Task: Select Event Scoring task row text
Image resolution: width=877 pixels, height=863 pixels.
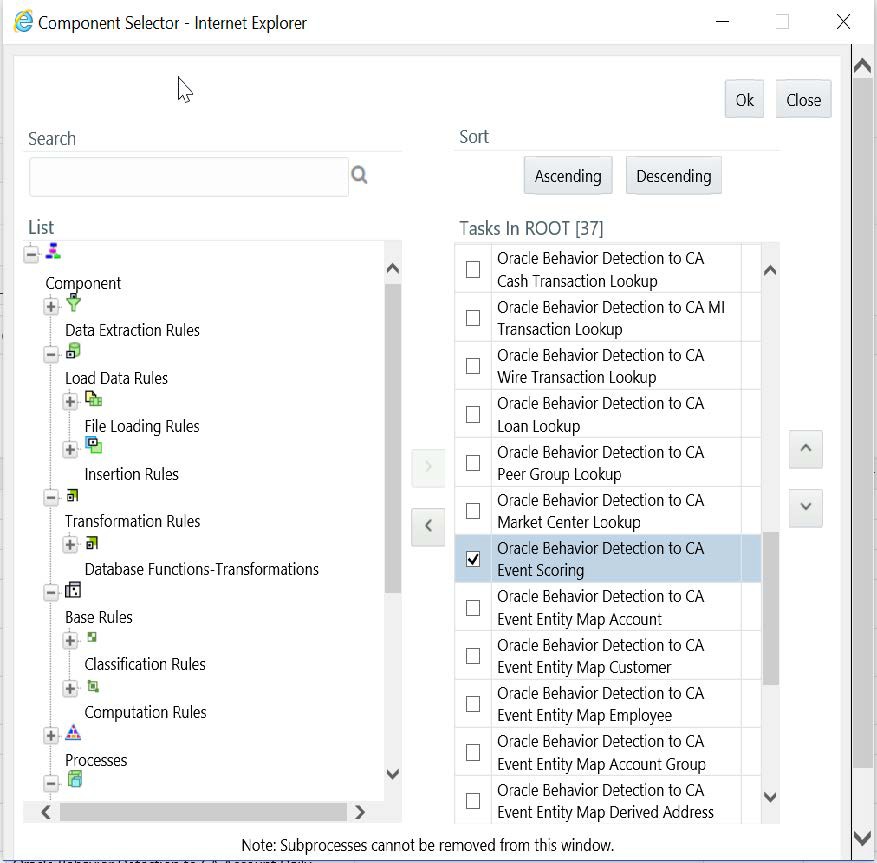Action: point(600,559)
